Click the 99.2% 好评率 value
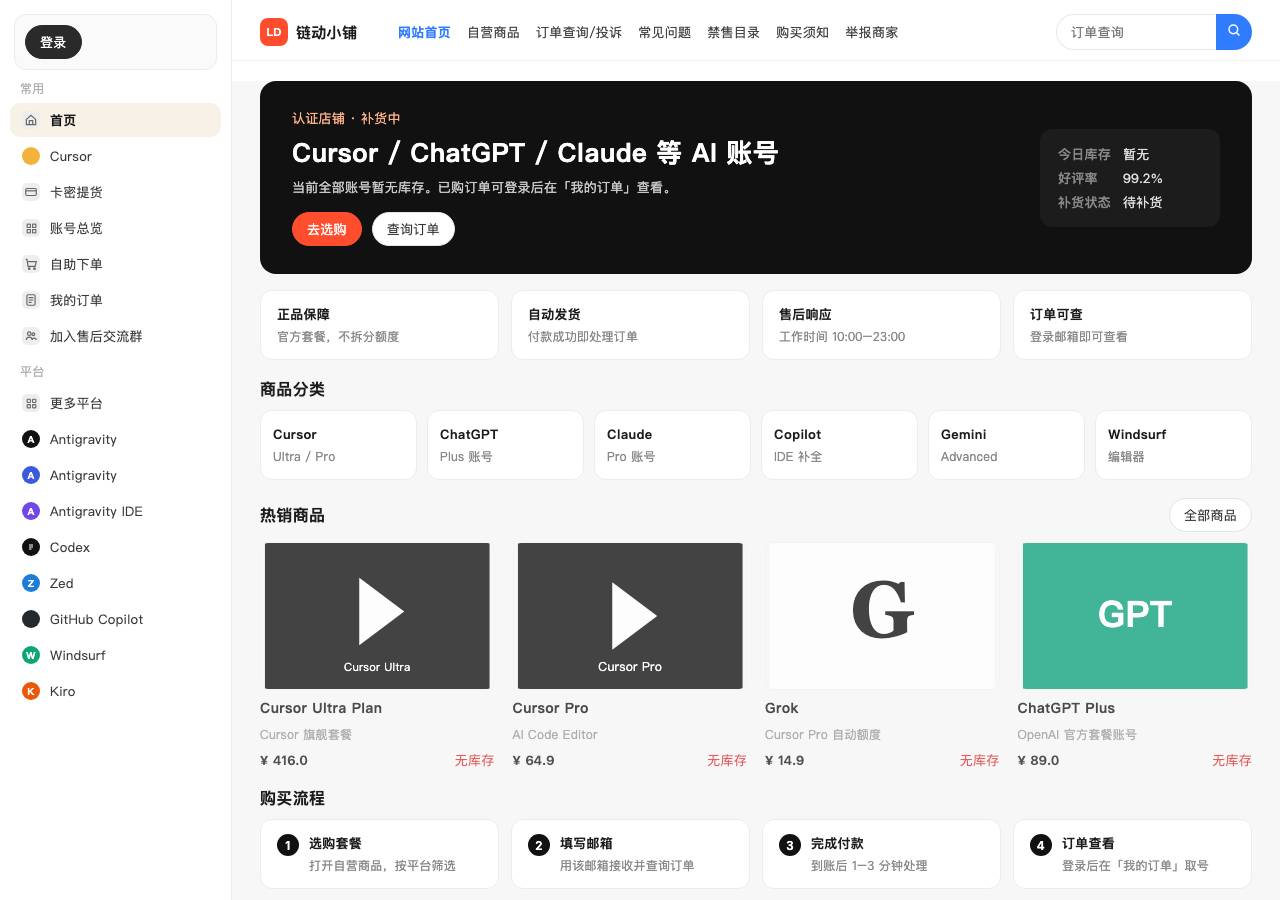The height and width of the screenshot is (900, 1280). tap(1142, 178)
